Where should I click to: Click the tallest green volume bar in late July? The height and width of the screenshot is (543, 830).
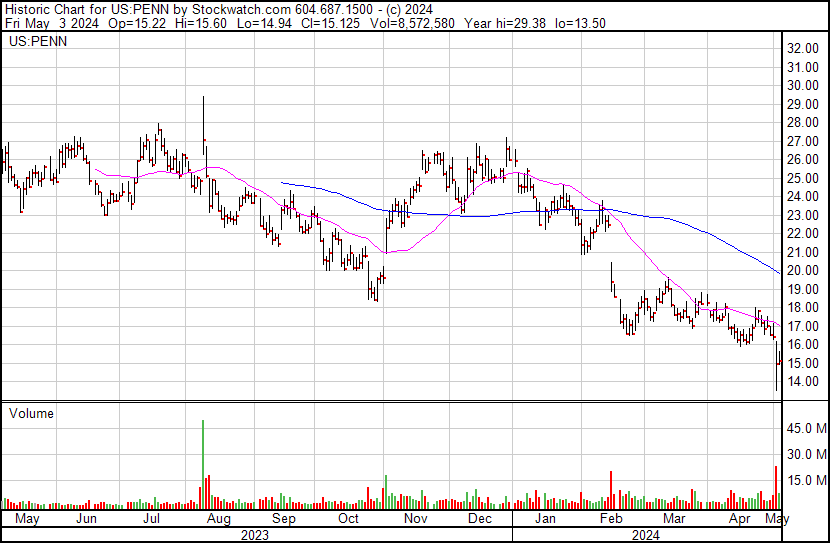[x=203, y=465]
